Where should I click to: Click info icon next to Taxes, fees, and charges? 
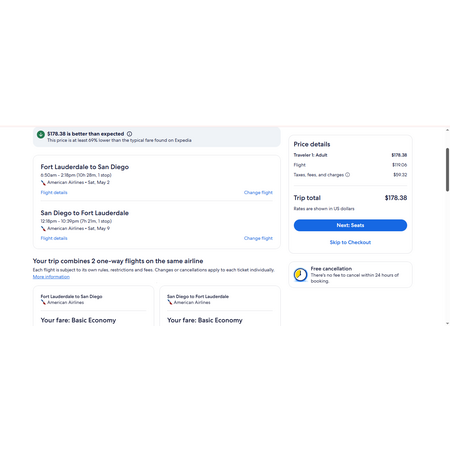click(x=348, y=175)
